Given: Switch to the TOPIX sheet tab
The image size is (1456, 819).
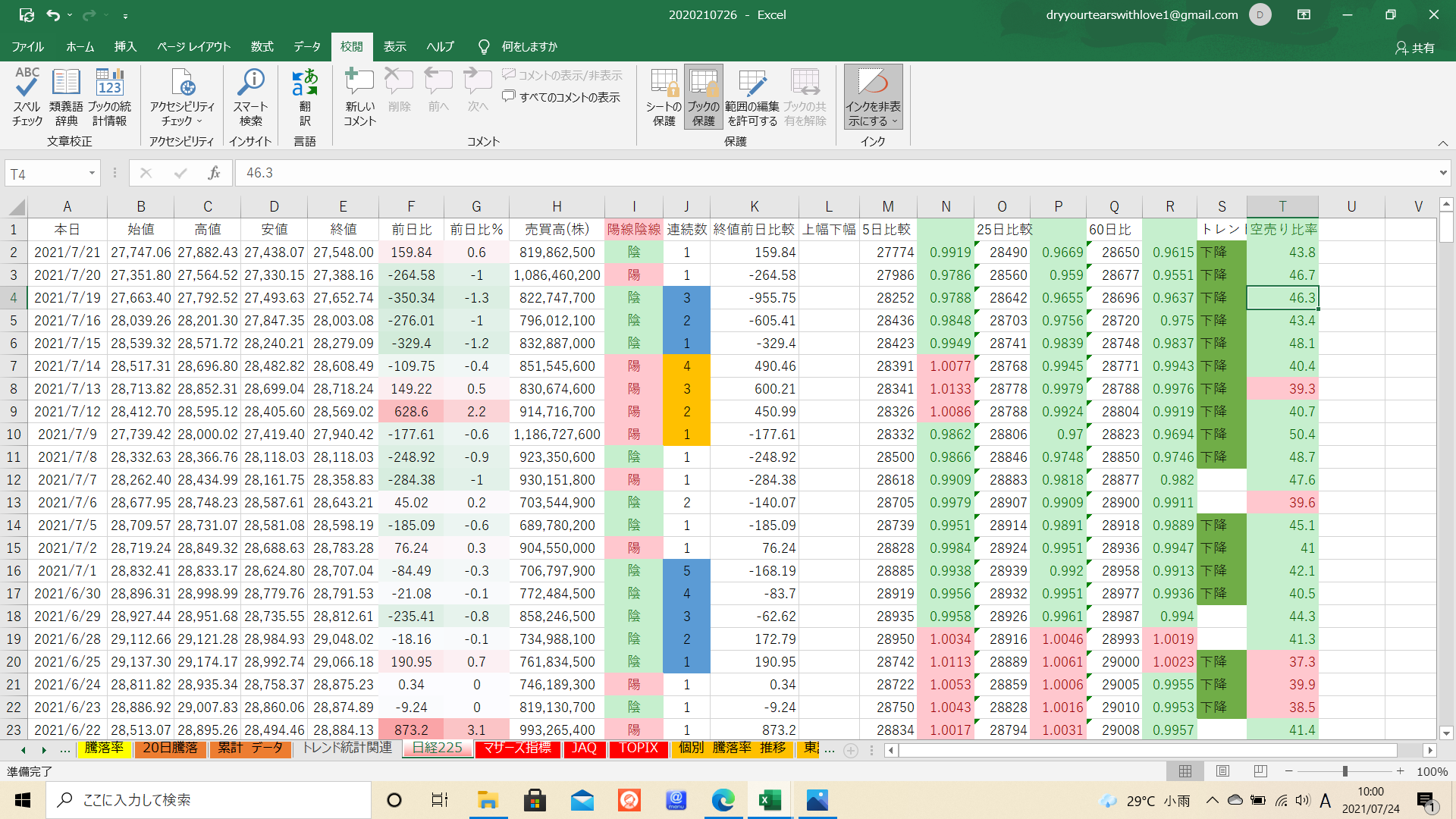Looking at the screenshot, I should tap(638, 748).
